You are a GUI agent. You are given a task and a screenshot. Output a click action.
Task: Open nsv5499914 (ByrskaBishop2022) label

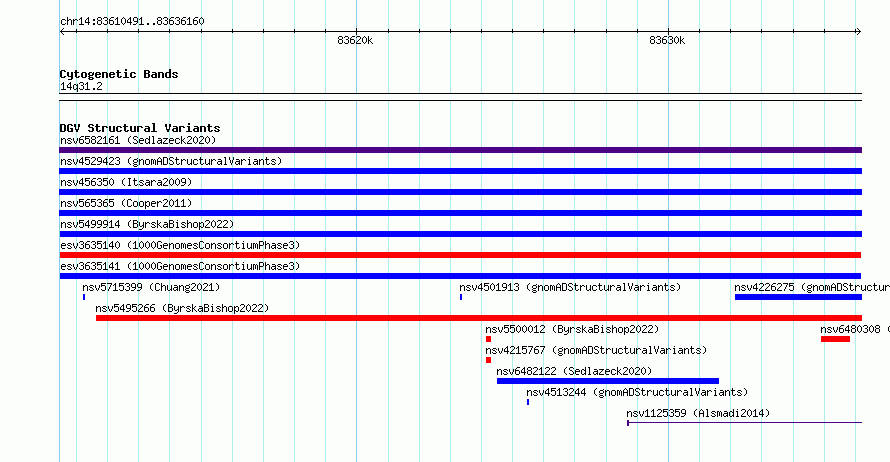click(x=147, y=224)
